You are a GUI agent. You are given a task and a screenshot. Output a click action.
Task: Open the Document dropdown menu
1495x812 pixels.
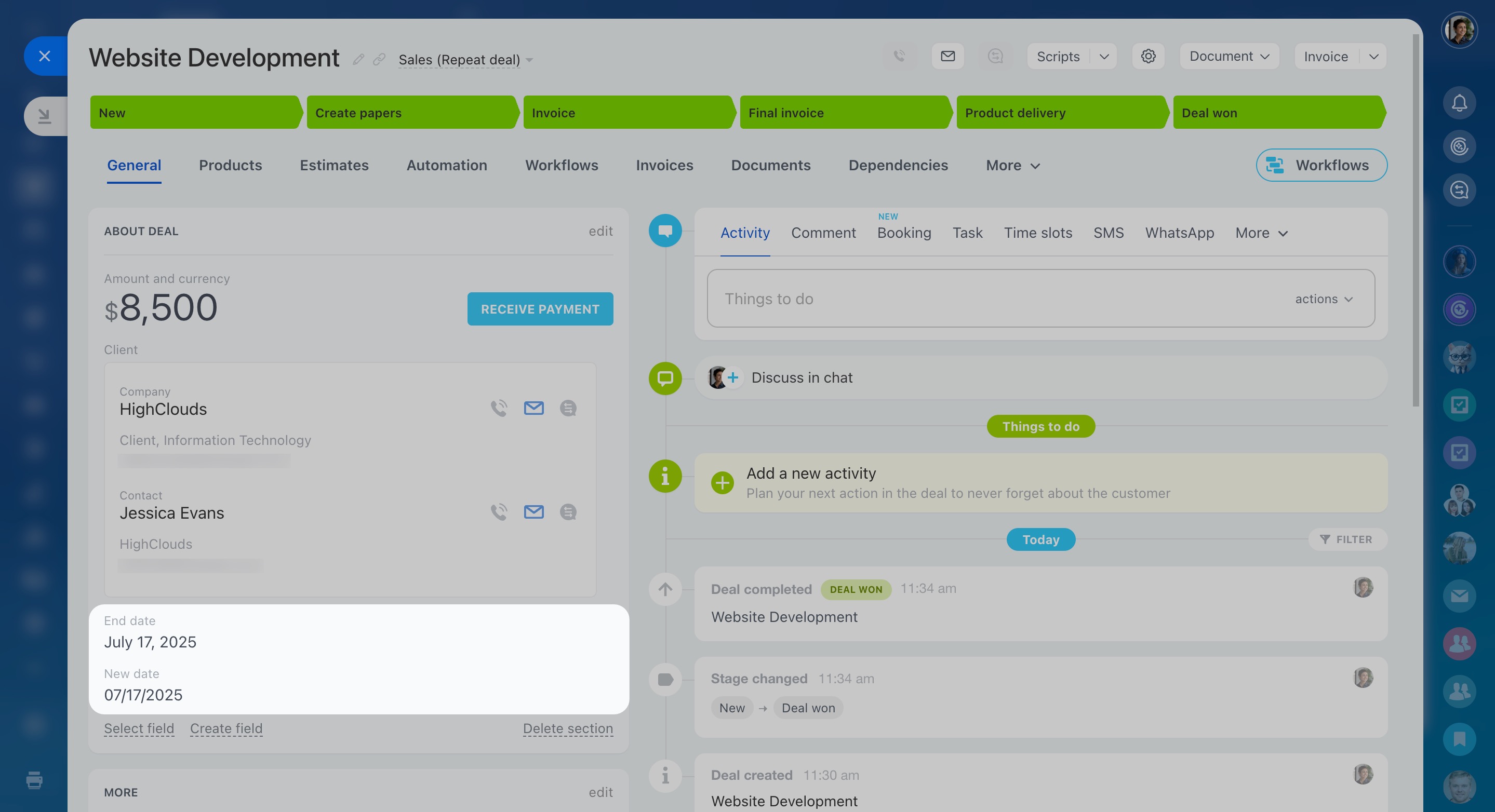point(1229,56)
